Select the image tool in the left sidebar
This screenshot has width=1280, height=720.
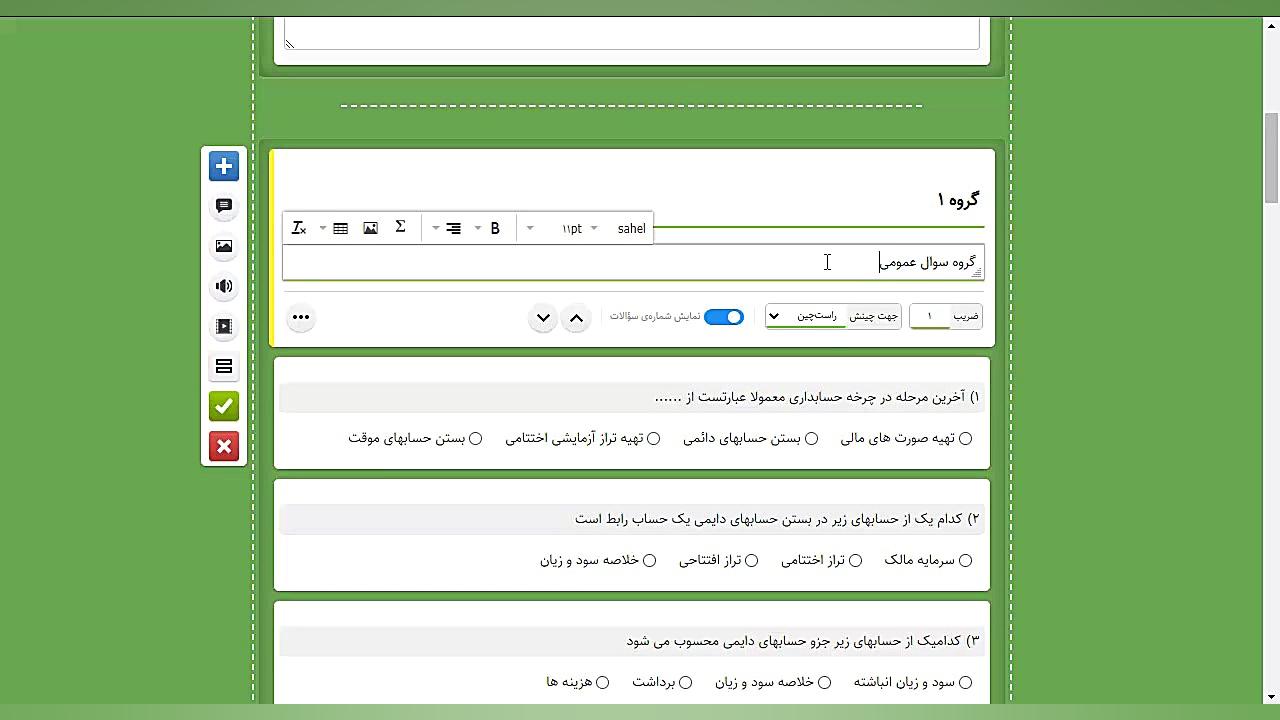pyautogui.click(x=223, y=246)
